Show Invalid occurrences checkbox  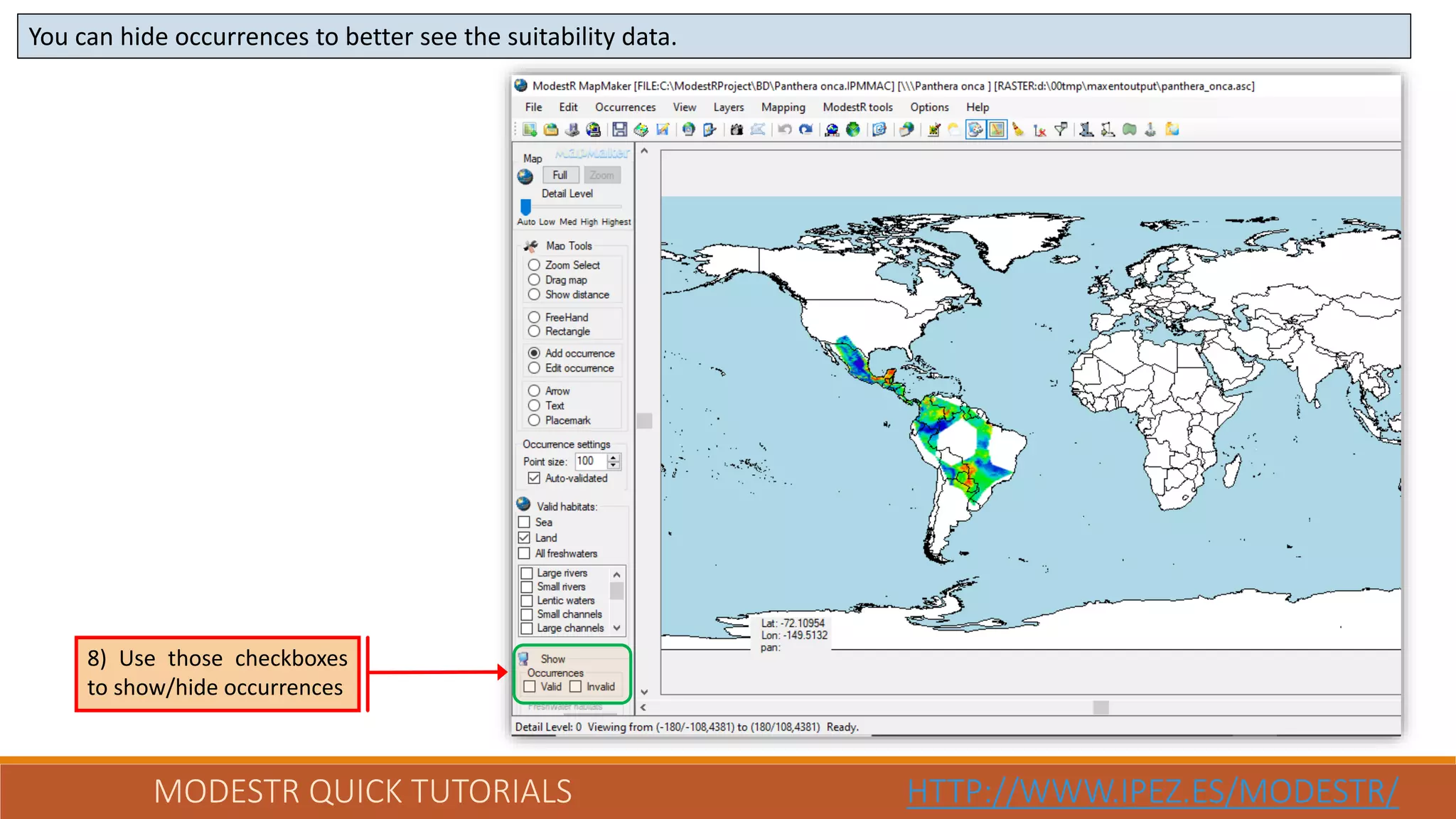pyautogui.click(x=575, y=686)
